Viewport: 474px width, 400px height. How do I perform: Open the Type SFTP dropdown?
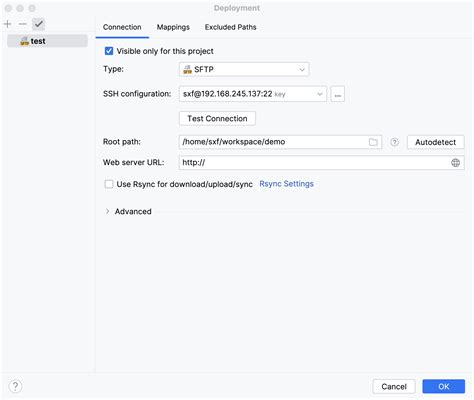pyautogui.click(x=244, y=69)
